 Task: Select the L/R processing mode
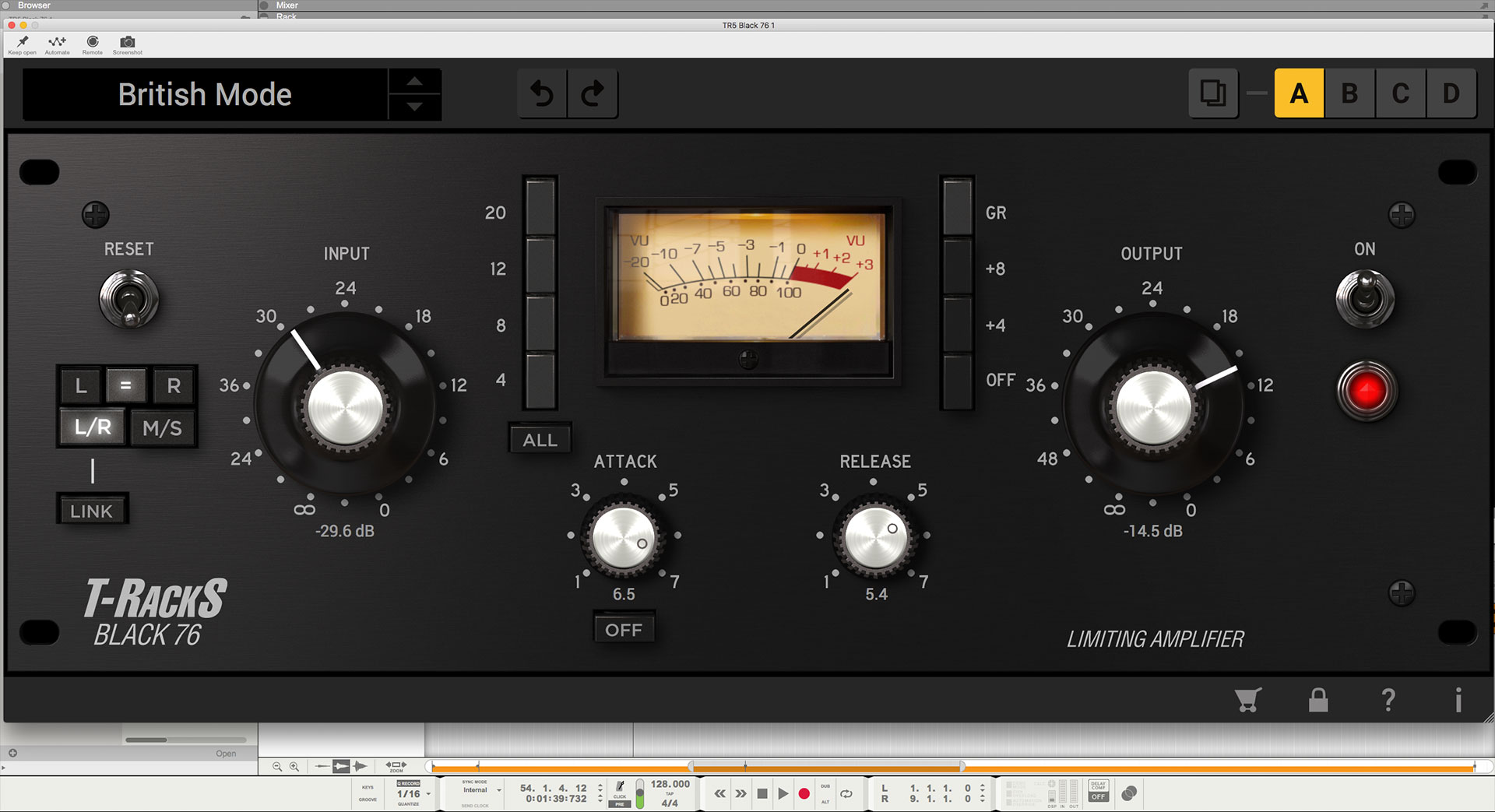pos(93,427)
